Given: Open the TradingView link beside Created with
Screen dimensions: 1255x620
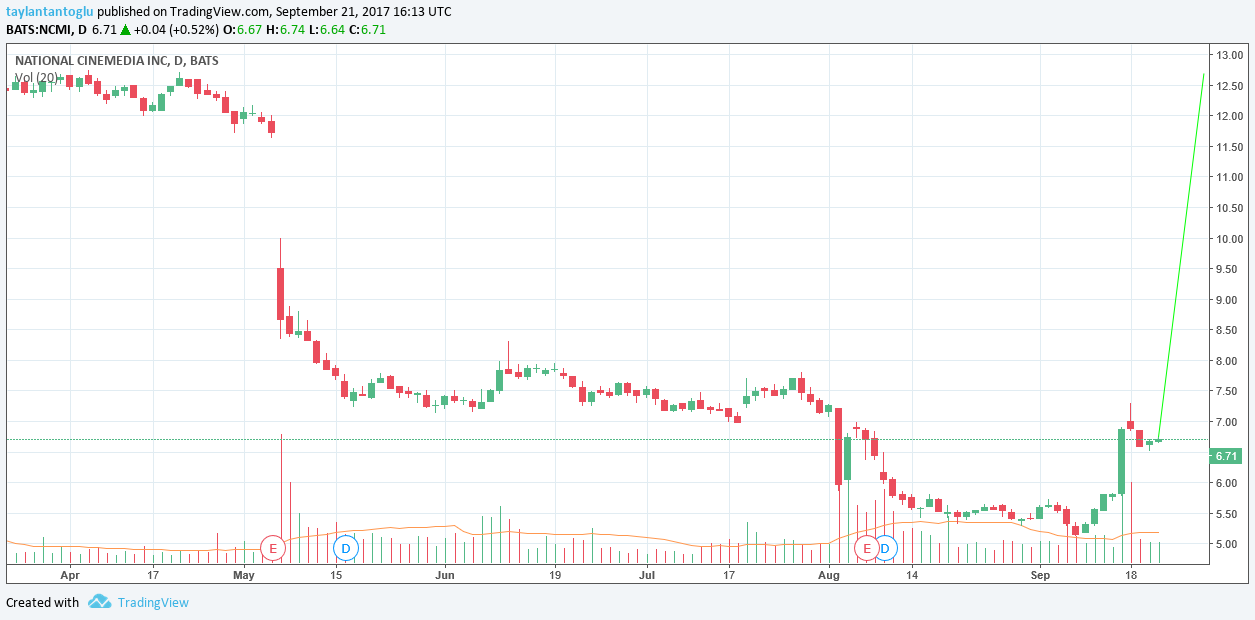Looking at the screenshot, I should coord(153,602).
